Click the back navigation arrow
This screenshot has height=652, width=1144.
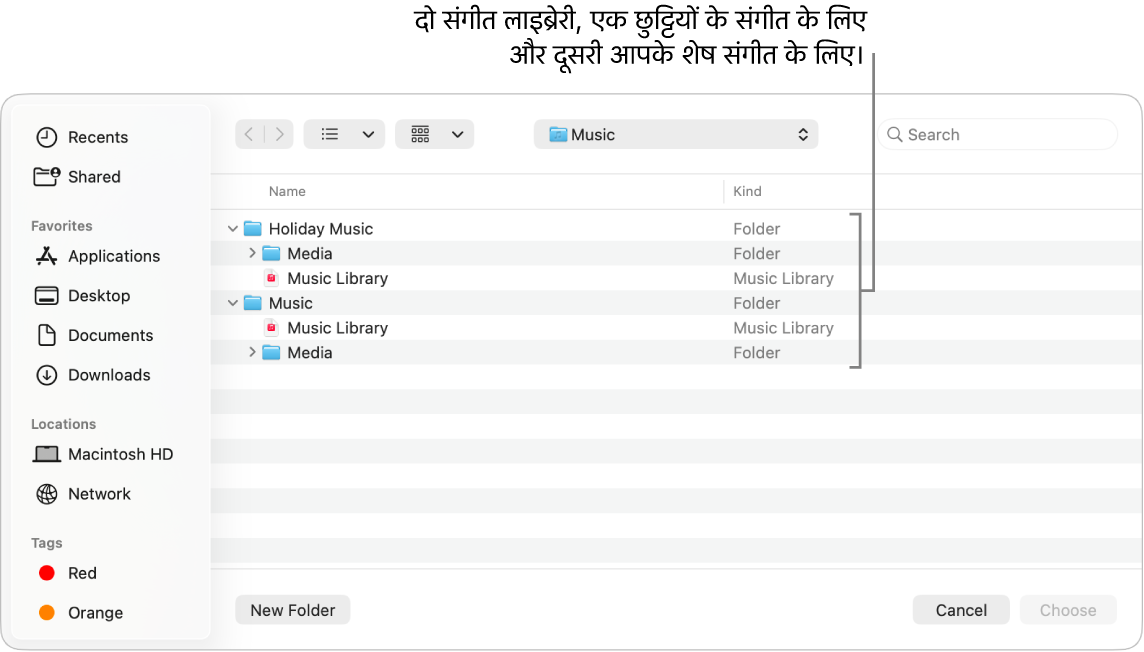249,134
